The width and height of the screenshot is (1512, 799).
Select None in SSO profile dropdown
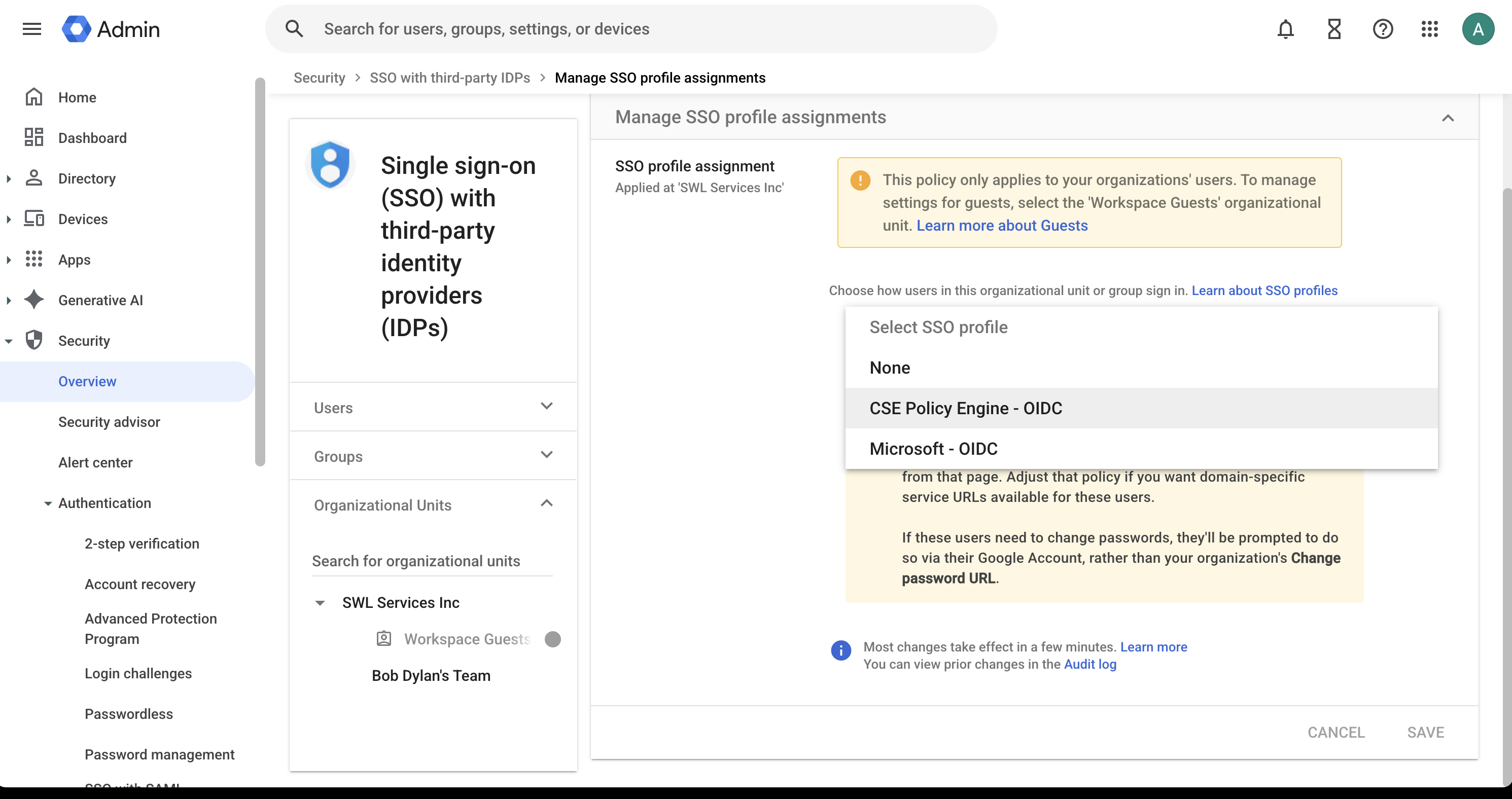(x=1141, y=367)
